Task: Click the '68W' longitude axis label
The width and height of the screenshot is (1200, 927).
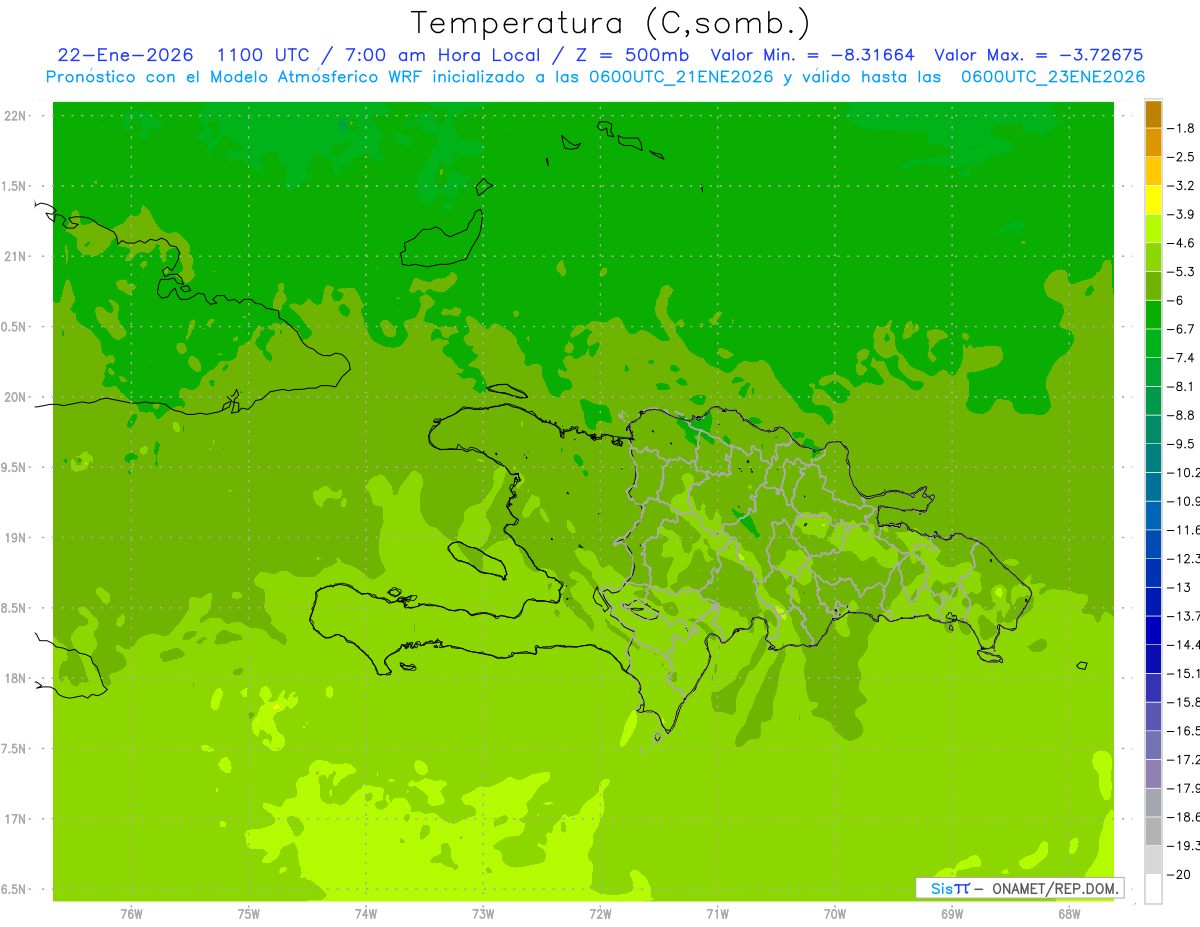Action: pyautogui.click(x=1069, y=914)
